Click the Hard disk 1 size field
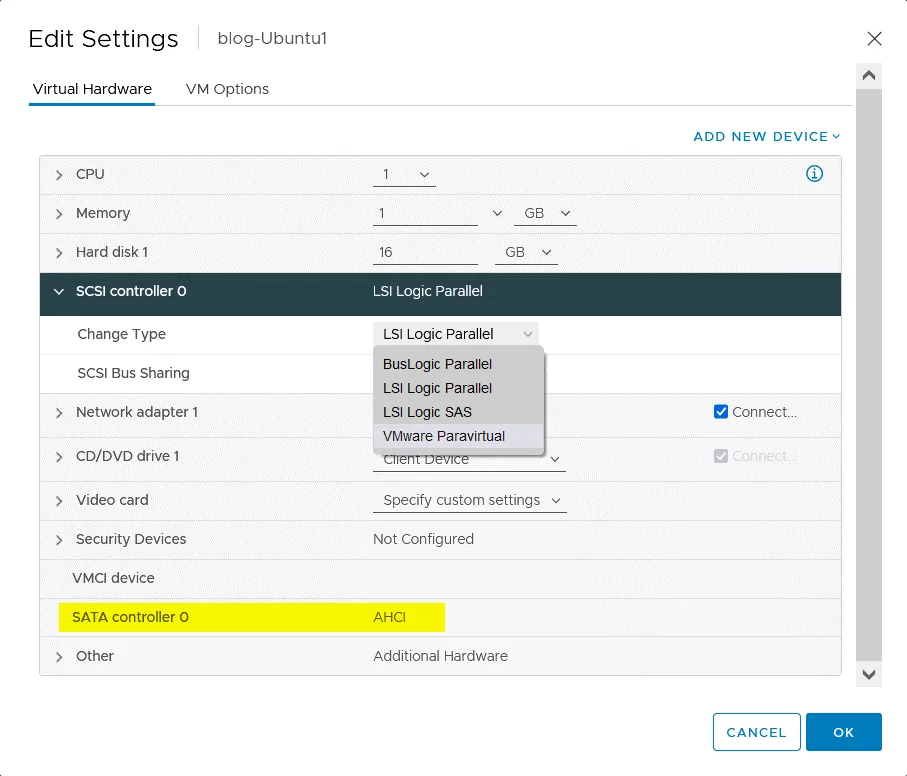This screenshot has height=776, width=907. [424, 253]
